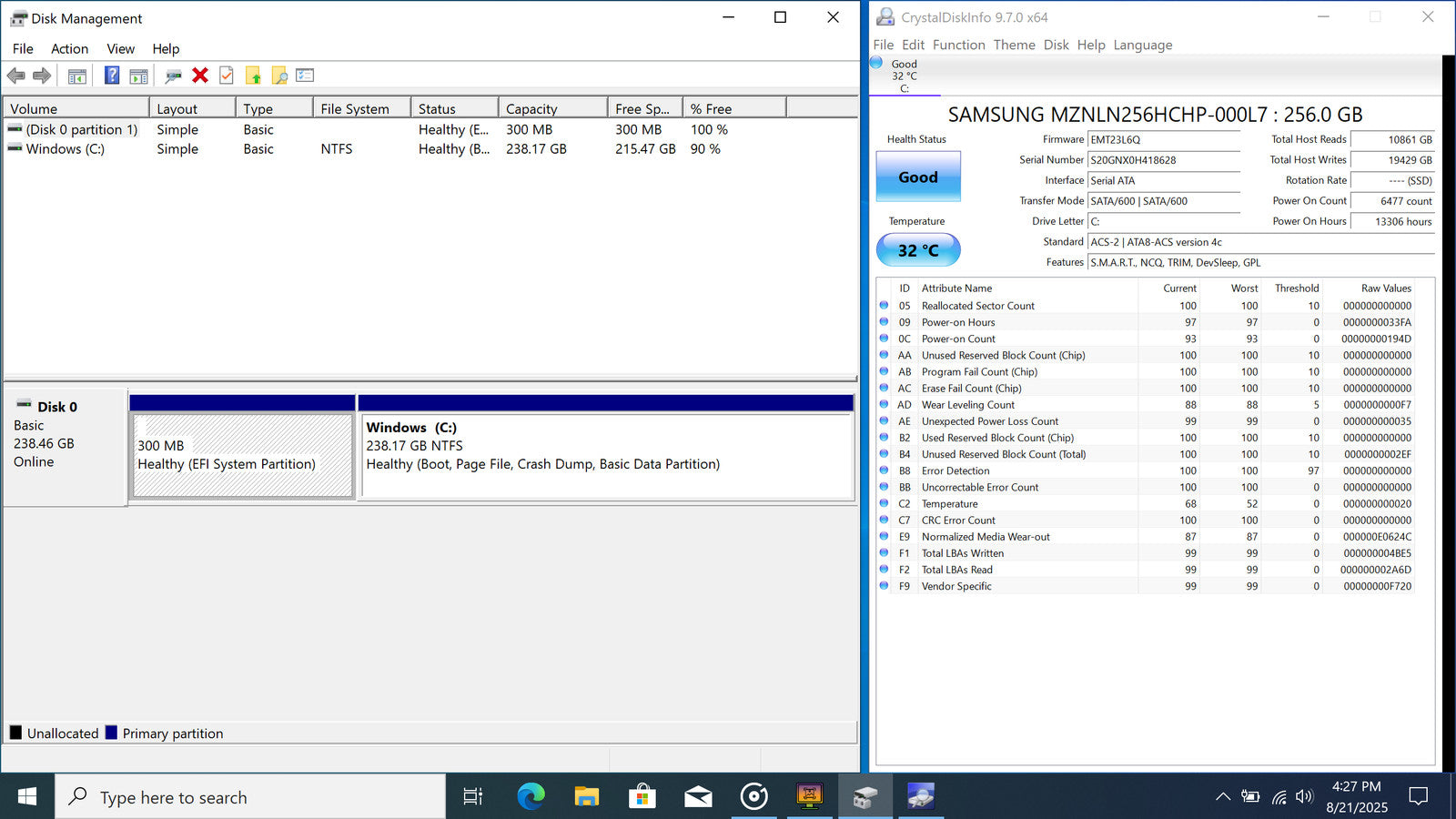The height and width of the screenshot is (819, 1456).
Task: Click the Good health status button
Action: click(x=917, y=177)
